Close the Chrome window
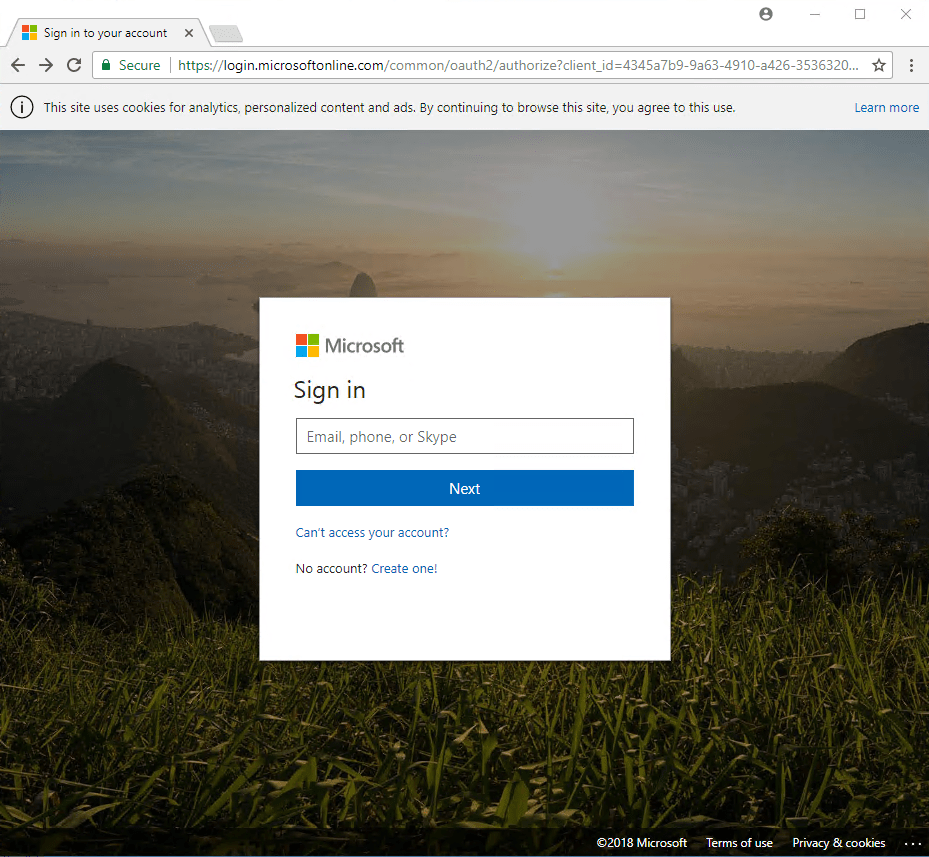Viewport: 929px width, 857px height. (x=905, y=14)
